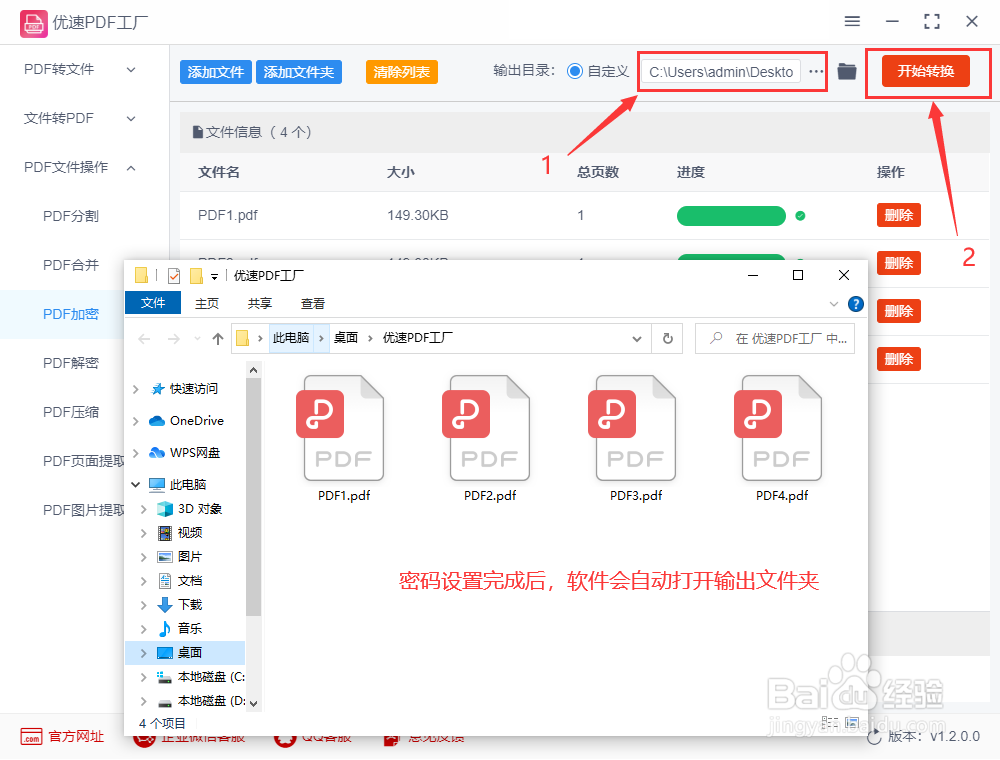
Task: Click the QQ客服 icon in bottom bar
Action: click(284, 736)
